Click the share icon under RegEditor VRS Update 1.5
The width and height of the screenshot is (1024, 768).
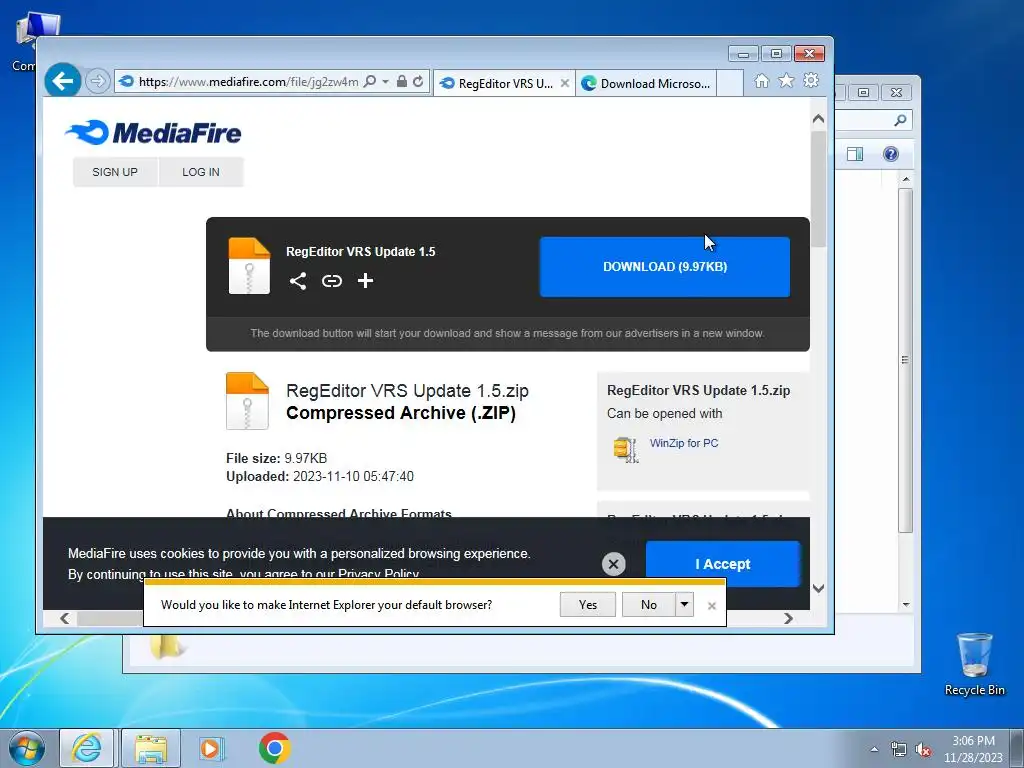(x=298, y=281)
